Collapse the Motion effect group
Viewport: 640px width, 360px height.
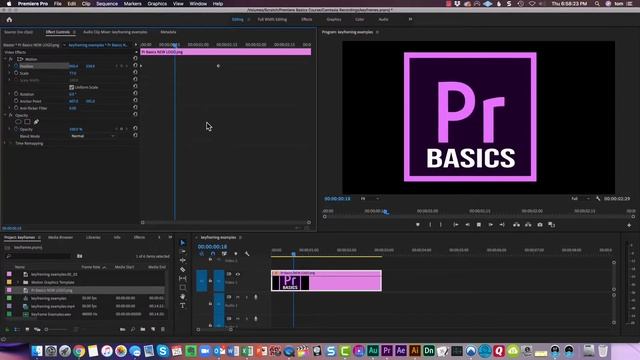[5, 59]
